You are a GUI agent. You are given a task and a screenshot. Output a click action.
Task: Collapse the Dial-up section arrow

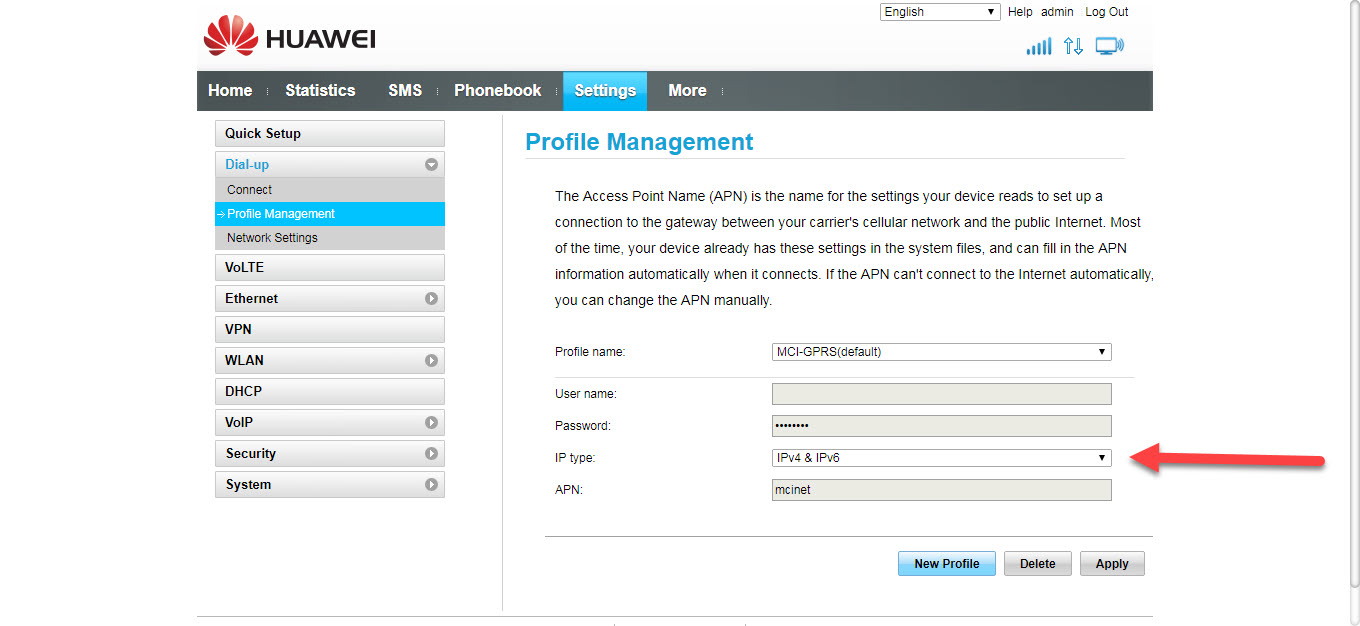click(431, 165)
